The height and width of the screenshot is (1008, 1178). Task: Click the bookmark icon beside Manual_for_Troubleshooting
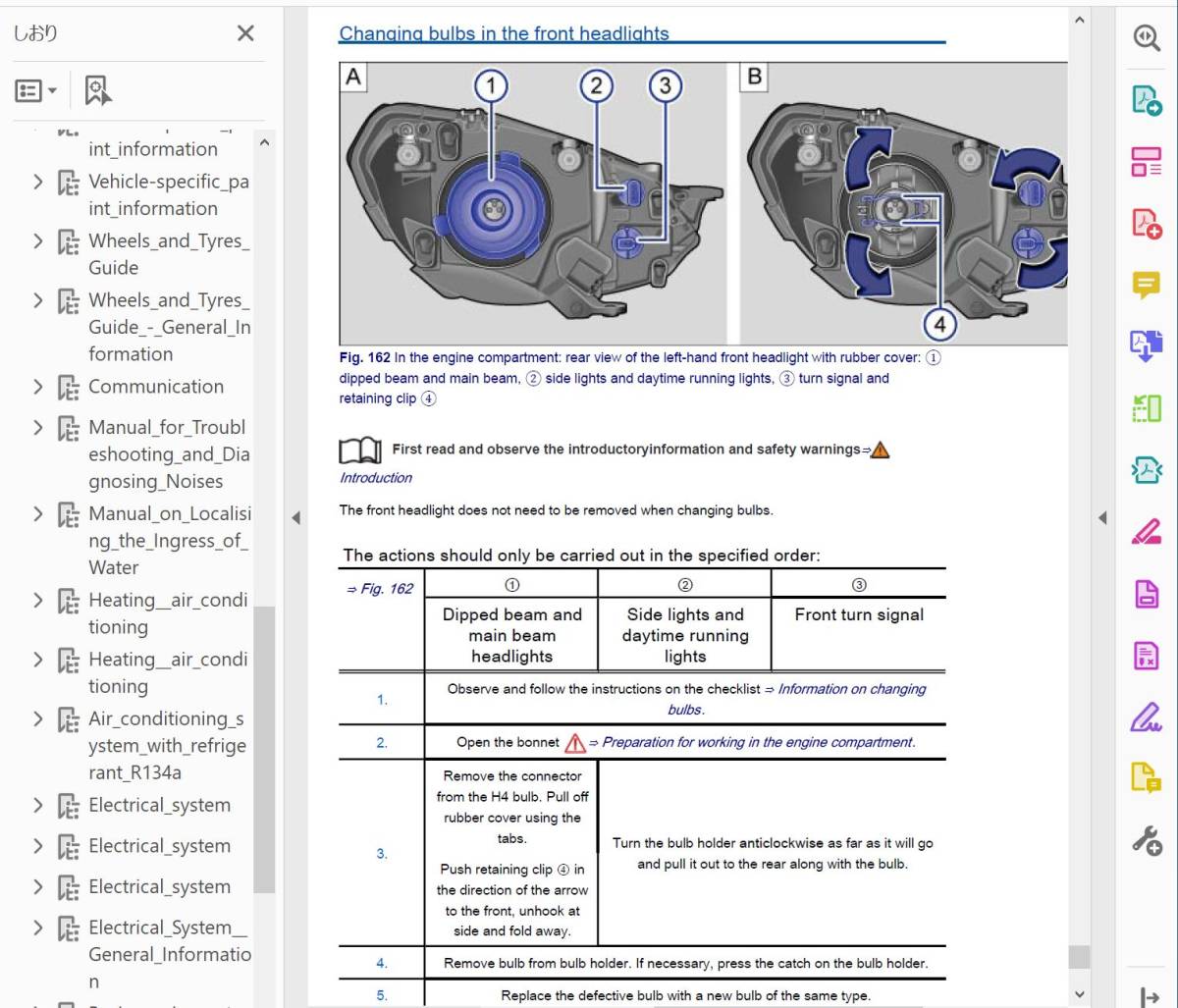tap(68, 429)
